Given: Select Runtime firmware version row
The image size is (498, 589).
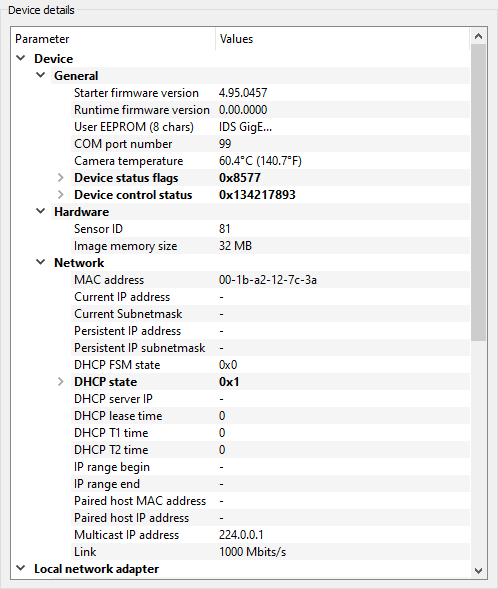Looking at the screenshot, I should pyautogui.click(x=270, y=110).
